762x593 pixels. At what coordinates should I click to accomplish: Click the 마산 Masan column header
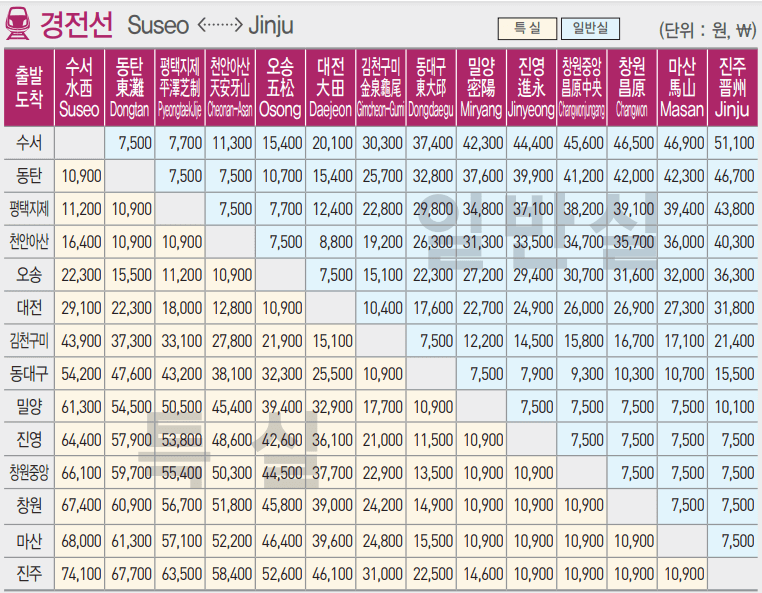coord(682,87)
